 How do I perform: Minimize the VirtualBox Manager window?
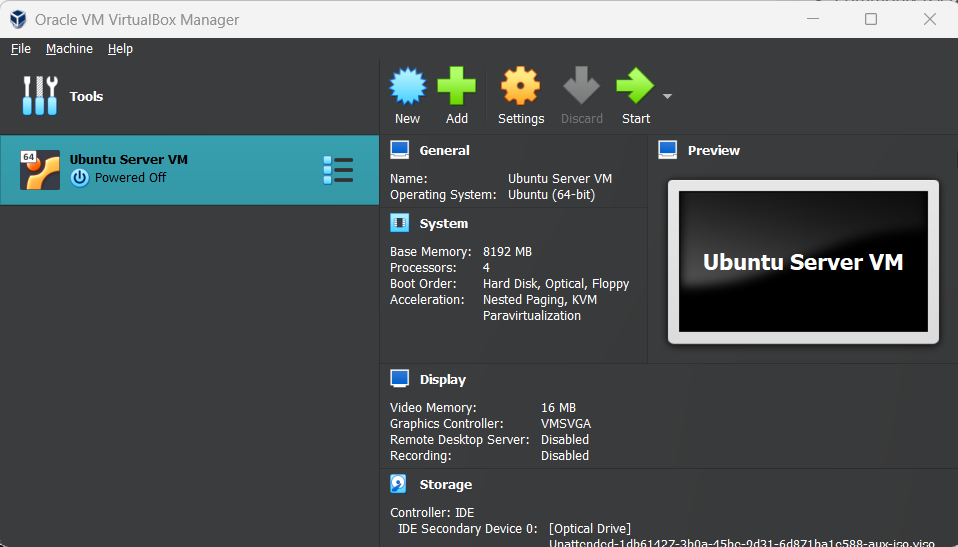click(x=813, y=20)
